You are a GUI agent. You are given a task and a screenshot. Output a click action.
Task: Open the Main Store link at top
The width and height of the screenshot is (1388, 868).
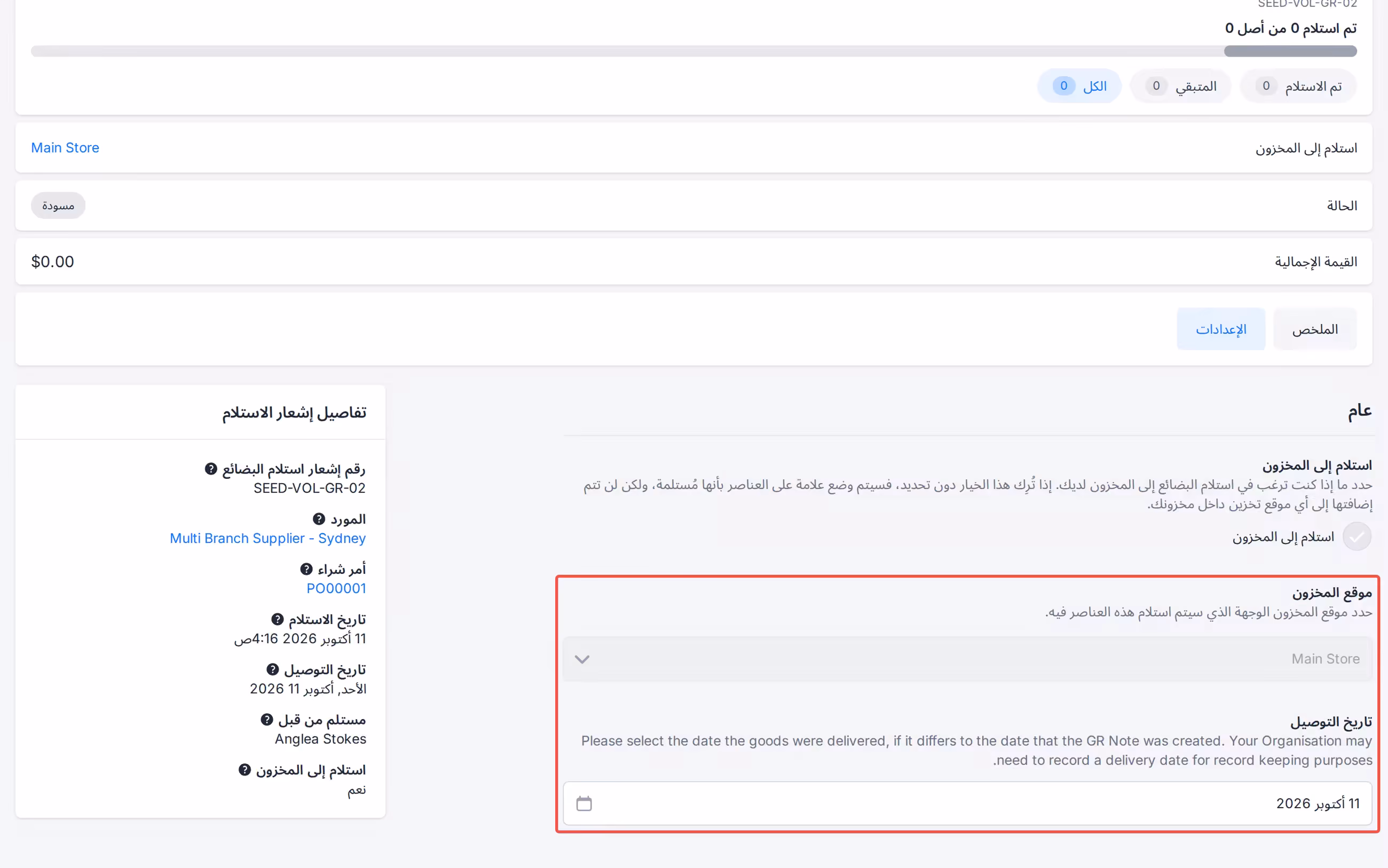(65, 147)
